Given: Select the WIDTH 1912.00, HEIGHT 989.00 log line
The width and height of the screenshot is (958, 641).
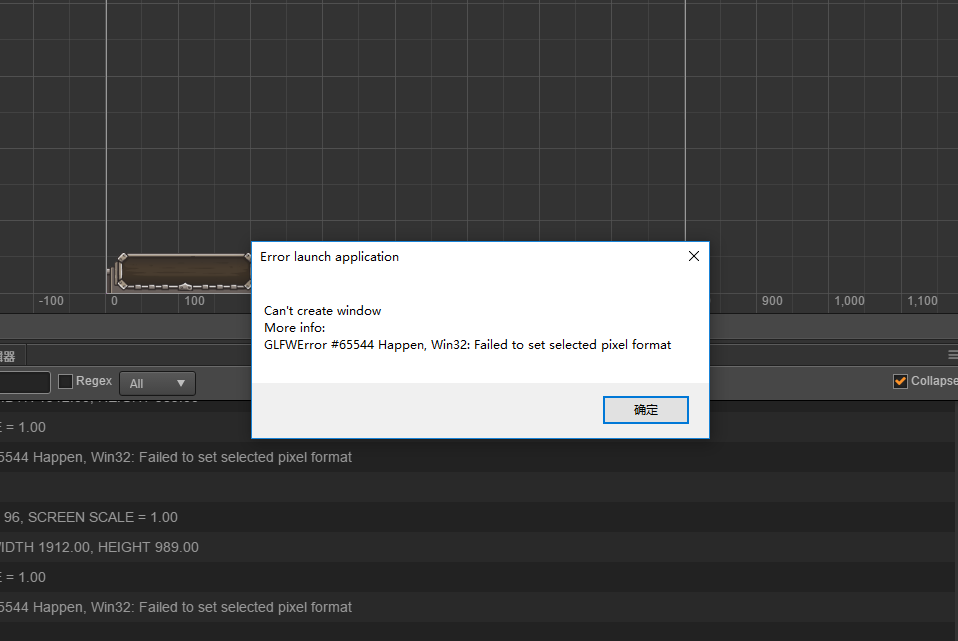Looking at the screenshot, I should point(477,547).
